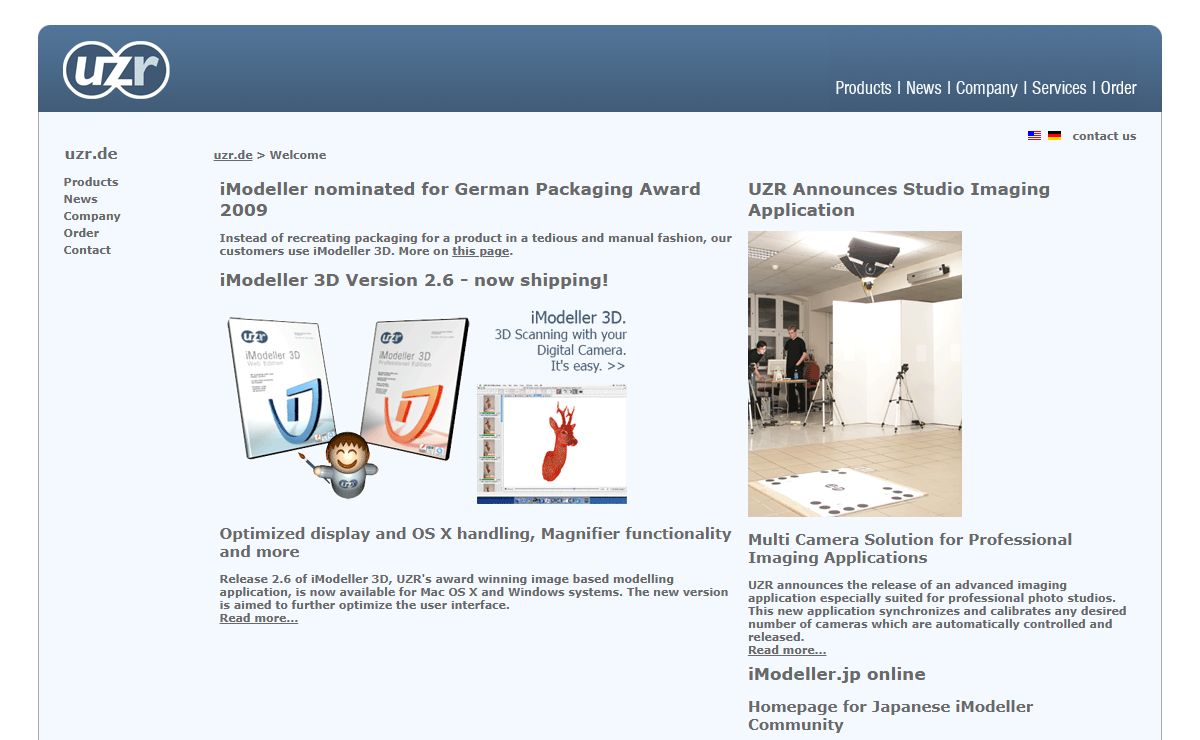Click Read more under iModeller 2.6 release

click(x=259, y=618)
